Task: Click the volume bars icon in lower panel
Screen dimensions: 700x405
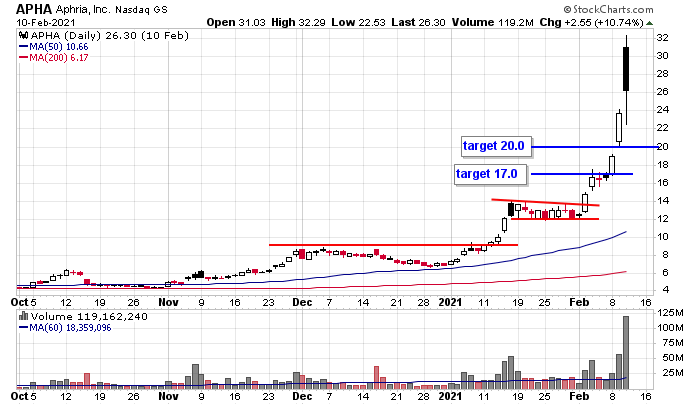Action: 24,316
